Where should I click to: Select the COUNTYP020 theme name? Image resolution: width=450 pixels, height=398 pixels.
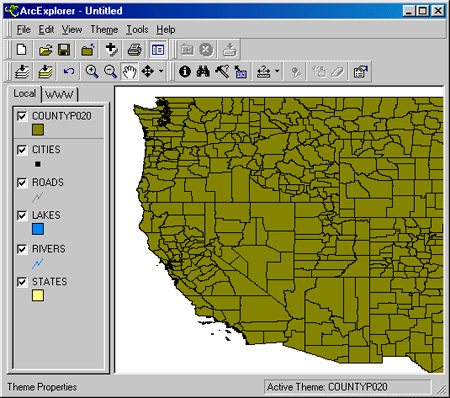click(x=62, y=116)
